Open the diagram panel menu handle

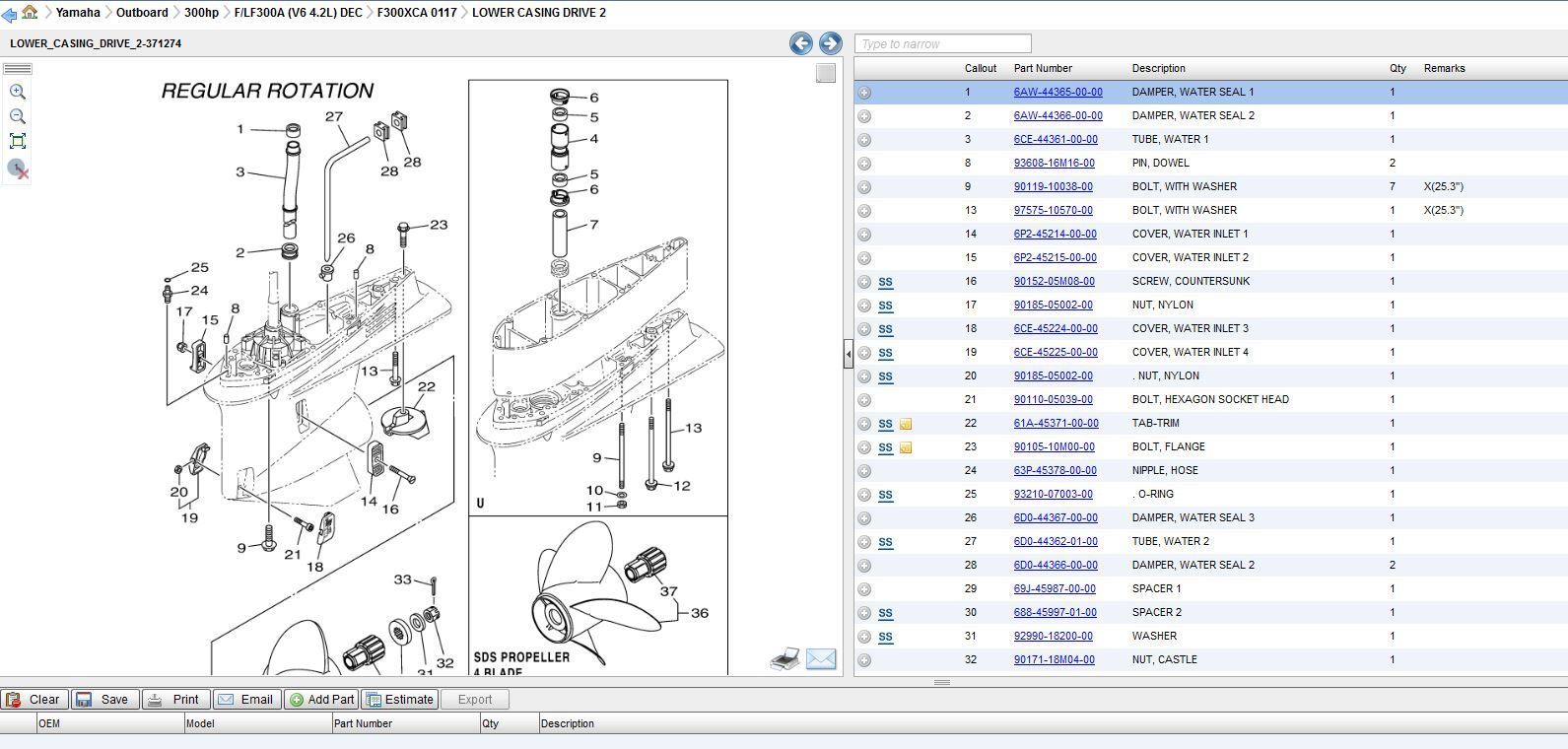(18, 69)
